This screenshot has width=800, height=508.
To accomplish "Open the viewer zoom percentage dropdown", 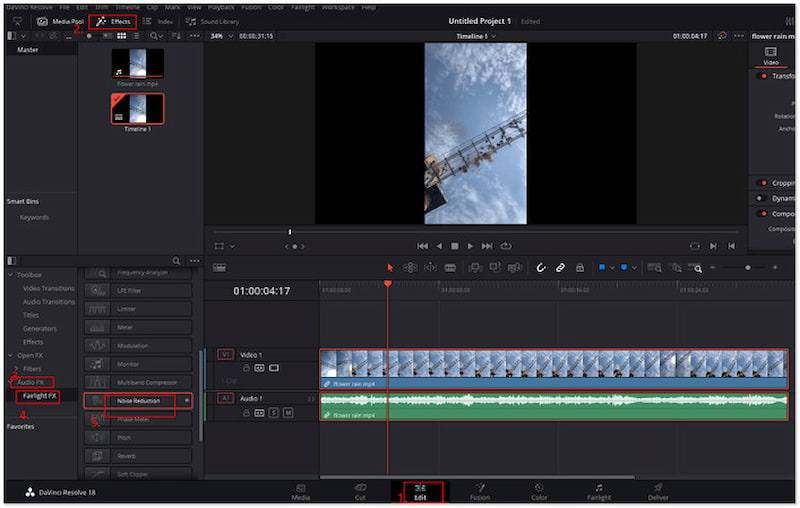I will [x=222, y=36].
